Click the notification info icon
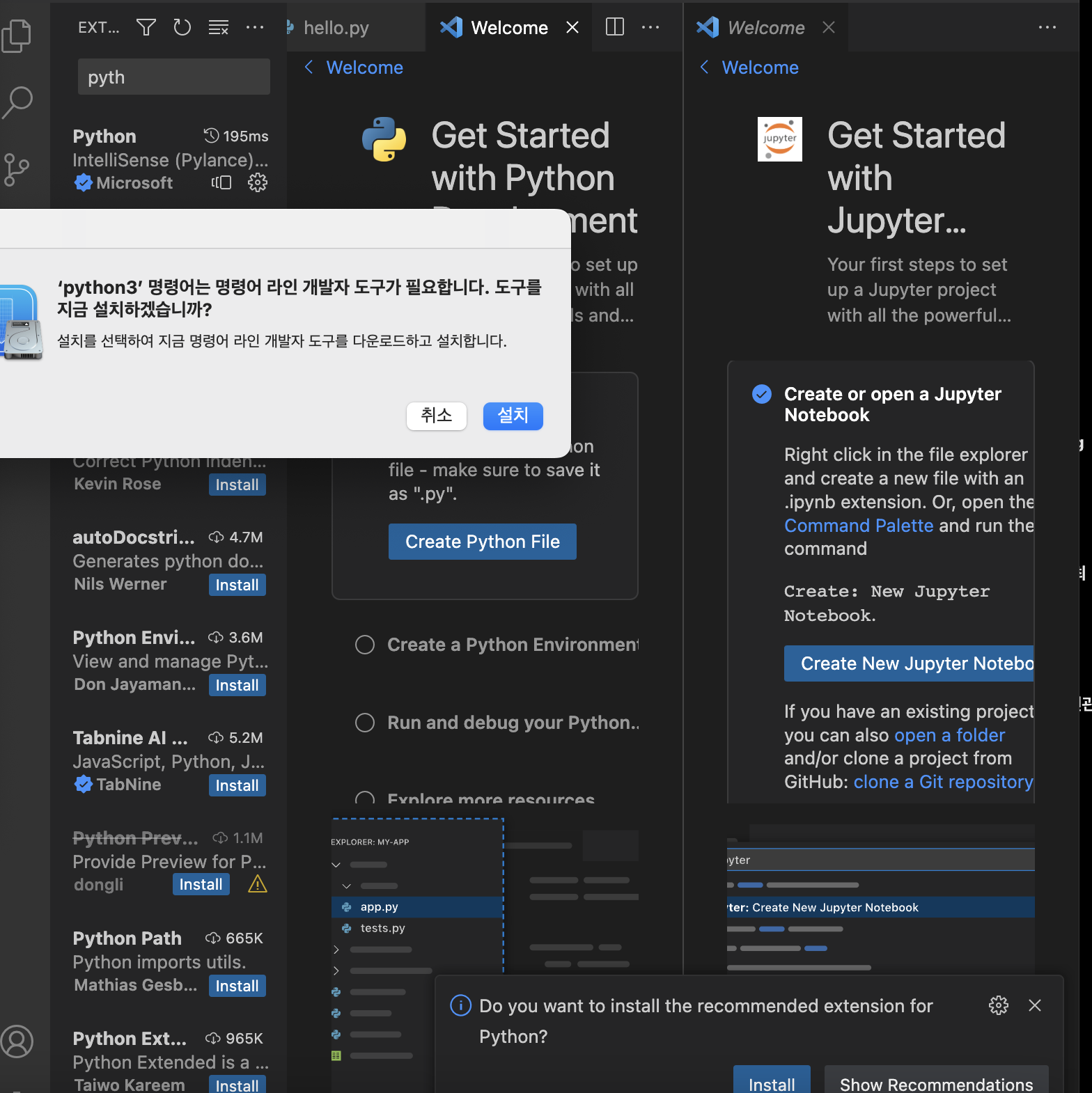This screenshot has height=1093, width=1092. coord(460,1005)
